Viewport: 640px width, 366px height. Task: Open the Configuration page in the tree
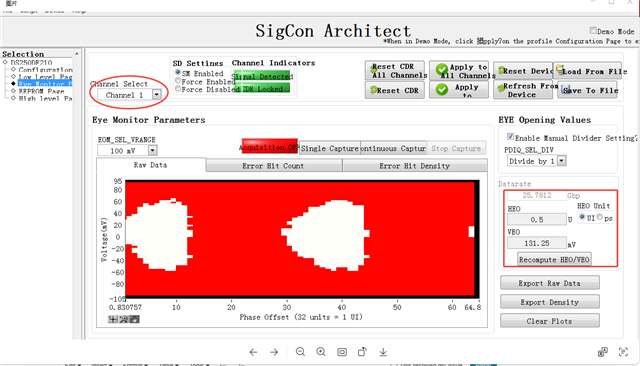pos(45,70)
